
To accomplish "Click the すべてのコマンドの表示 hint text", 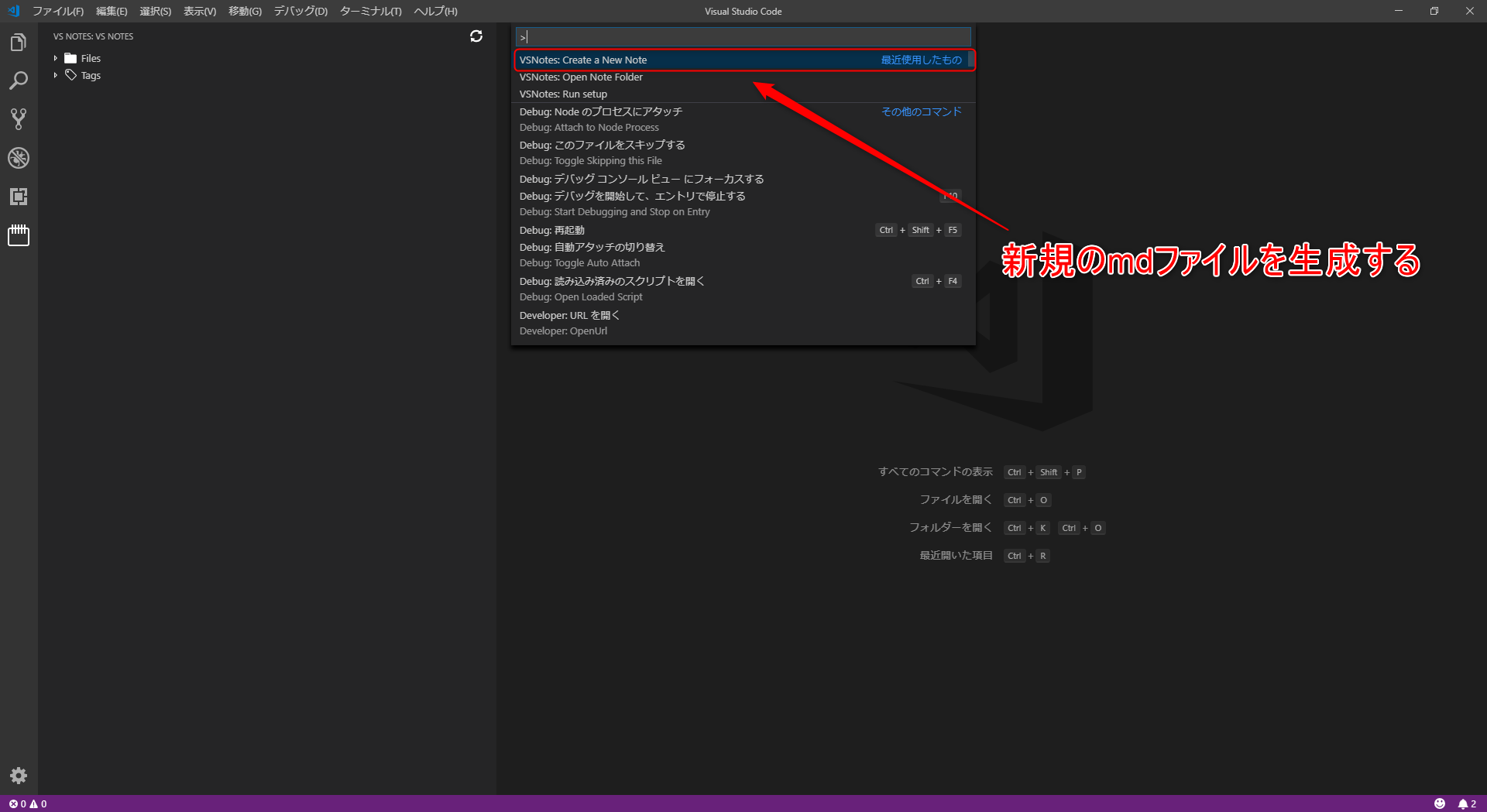I will pyautogui.click(x=936, y=471).
